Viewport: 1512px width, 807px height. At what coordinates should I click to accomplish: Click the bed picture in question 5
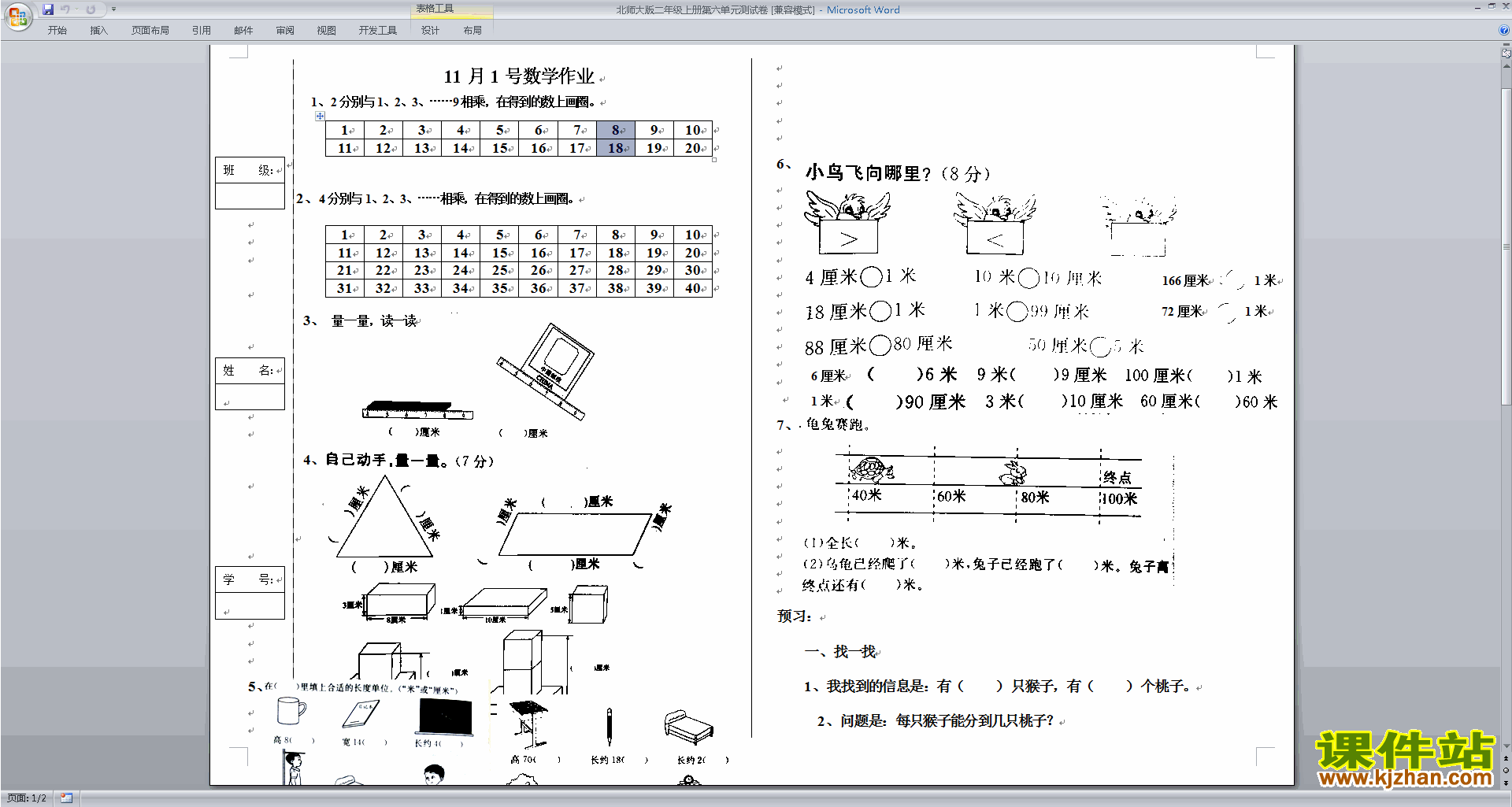tap(688, 727)
